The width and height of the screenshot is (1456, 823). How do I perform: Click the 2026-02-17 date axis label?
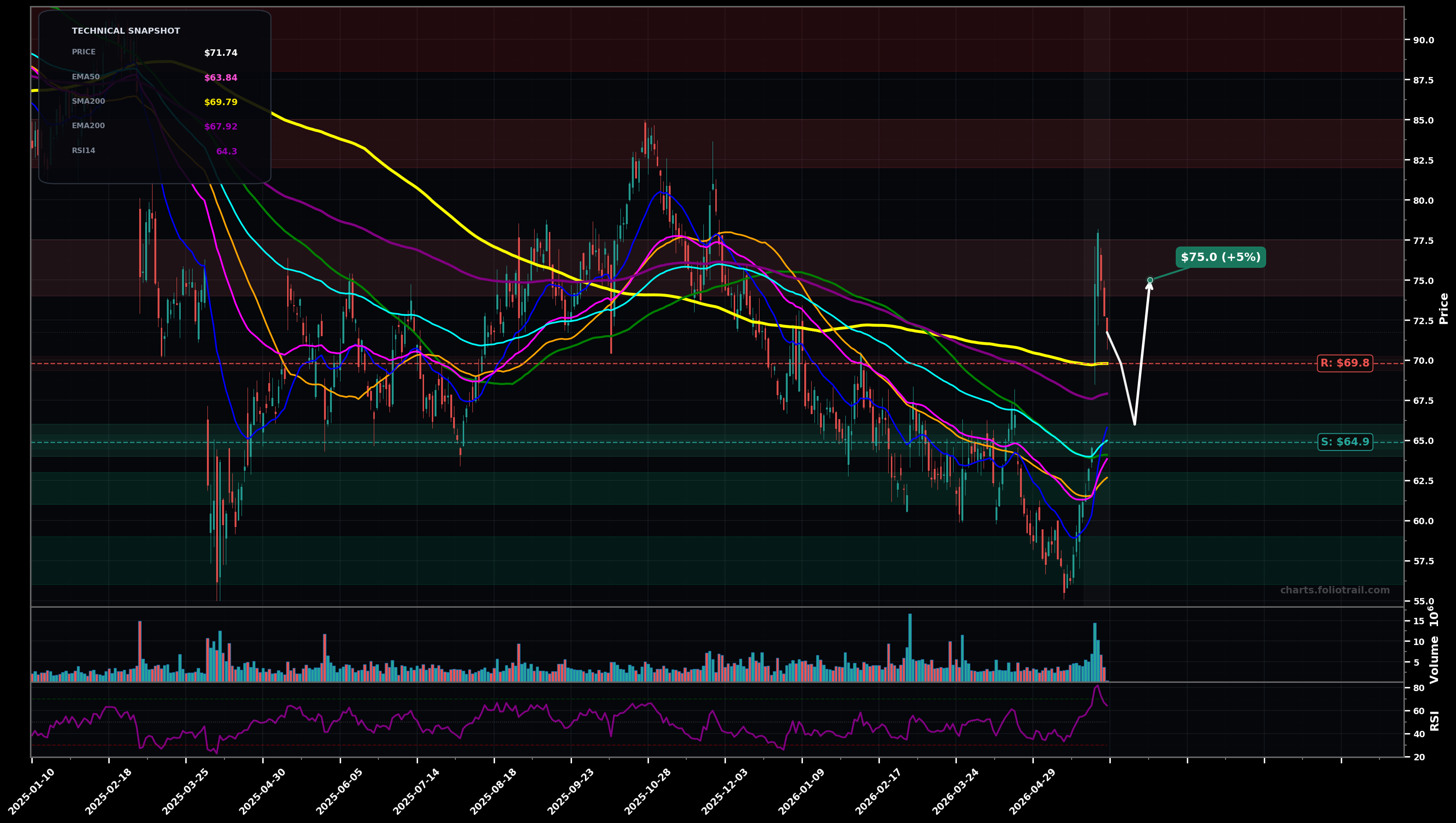click(x=878, y=791)
